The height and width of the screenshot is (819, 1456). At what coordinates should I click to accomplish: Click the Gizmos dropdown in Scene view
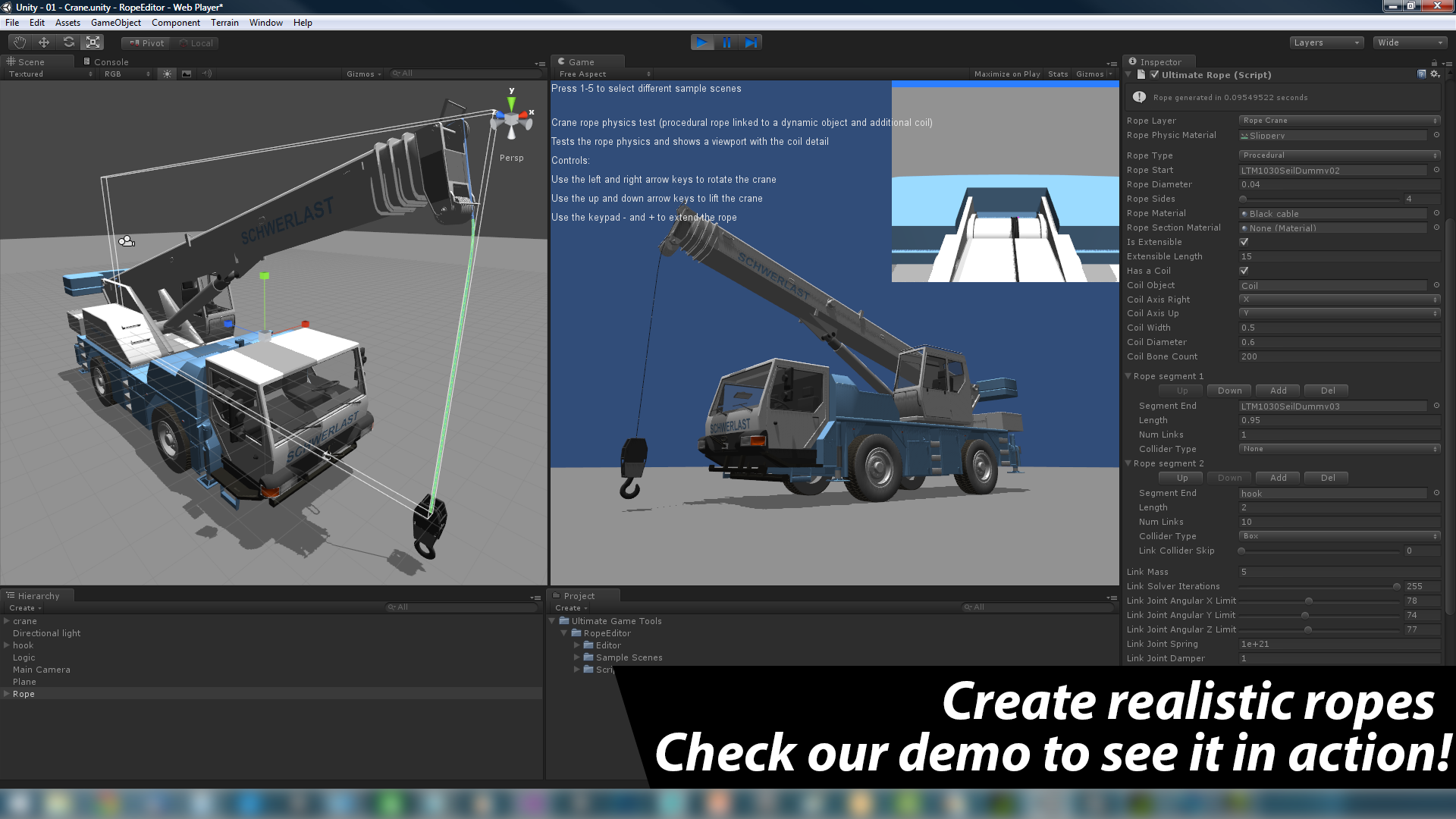[x=361, y=73]
